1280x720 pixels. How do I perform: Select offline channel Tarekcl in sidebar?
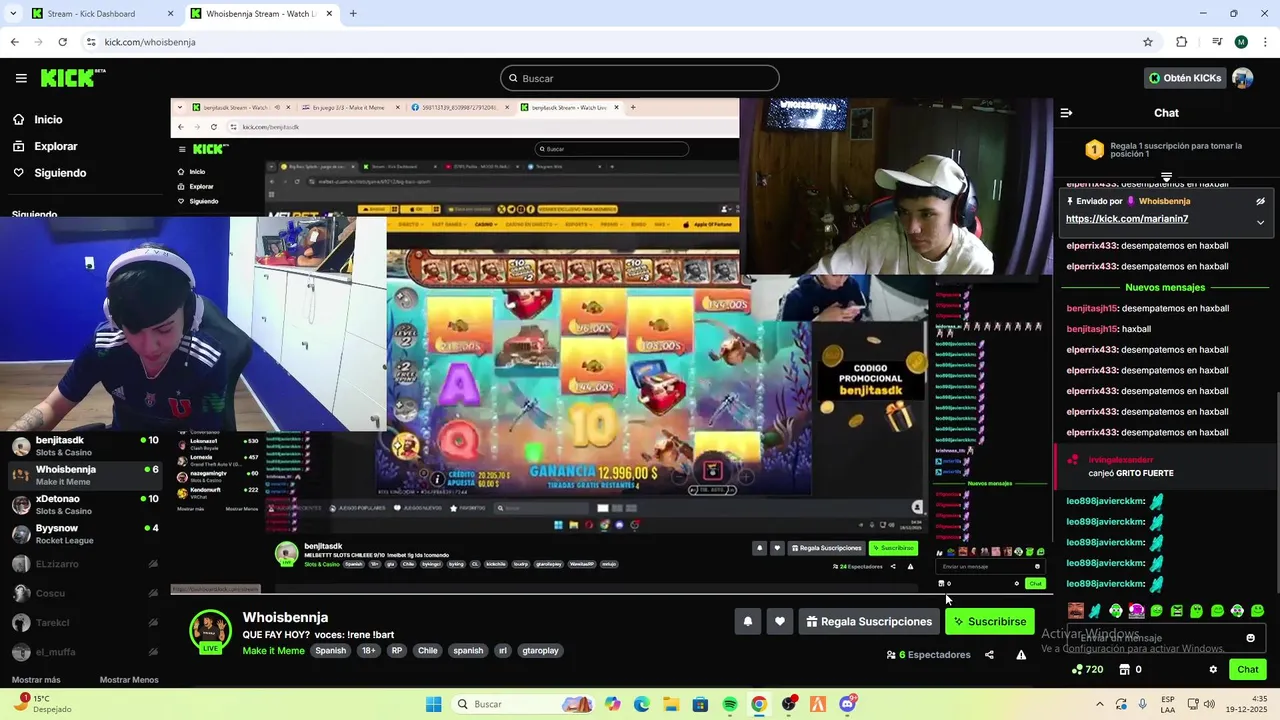85,623
